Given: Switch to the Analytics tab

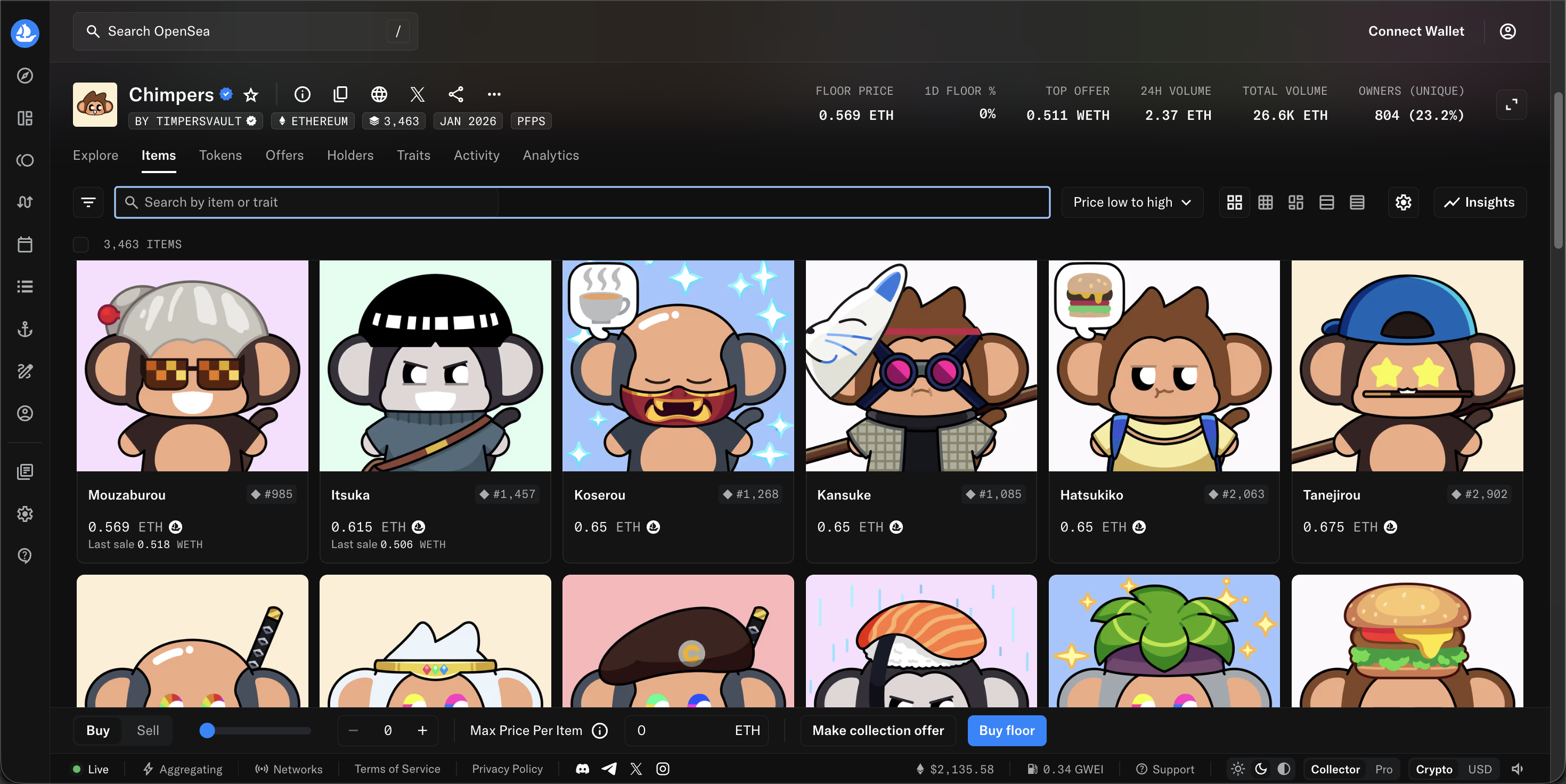Looking at the screenshot, I should [x=551, y=156].
